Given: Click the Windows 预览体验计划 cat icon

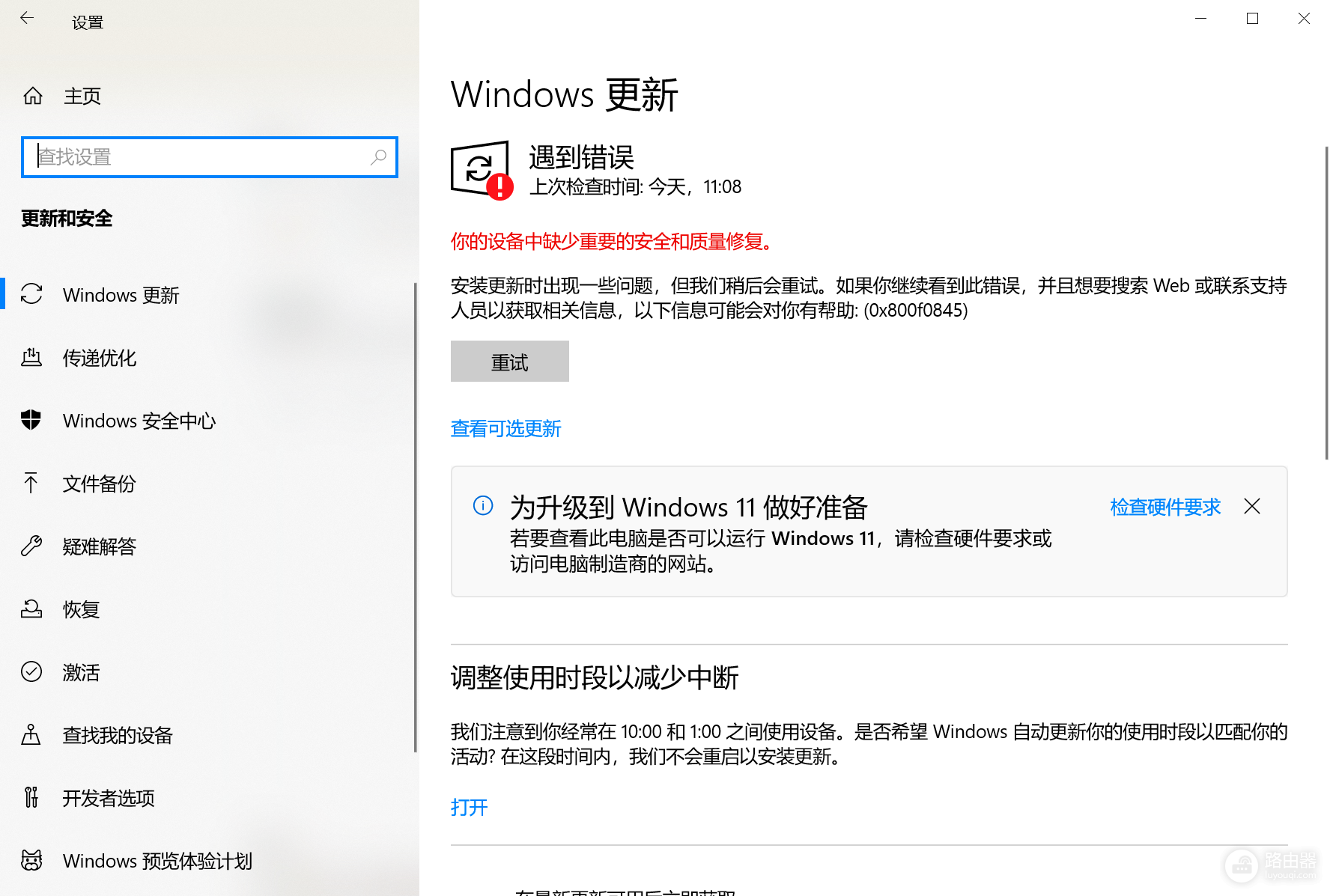Looking at the screenshot, I should pyautogui.click(x=31, y=860).
